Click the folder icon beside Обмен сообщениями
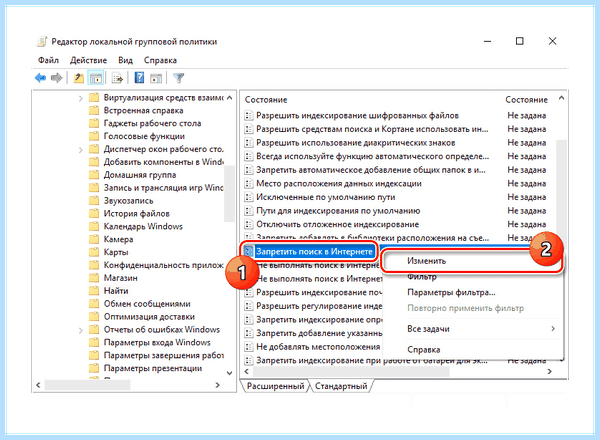This screenshot has height=440, width=600. click(x=94, y=304)
